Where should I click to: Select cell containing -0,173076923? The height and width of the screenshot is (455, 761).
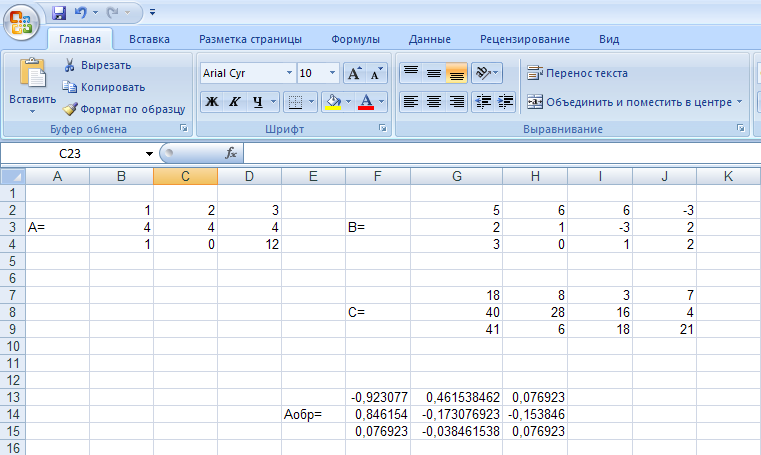click(x=456, y=414)
